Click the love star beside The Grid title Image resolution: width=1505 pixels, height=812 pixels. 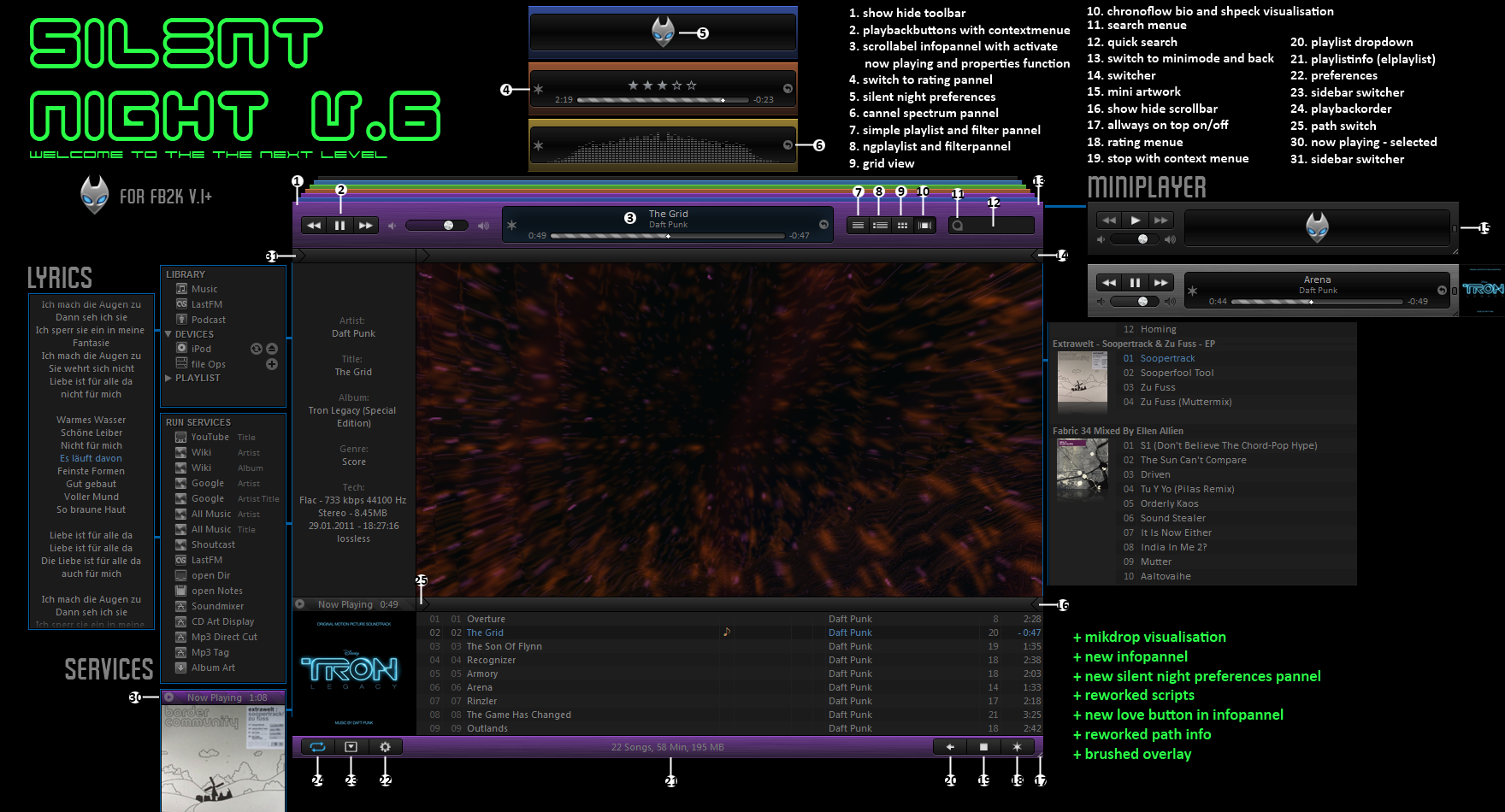click(511, 225)
